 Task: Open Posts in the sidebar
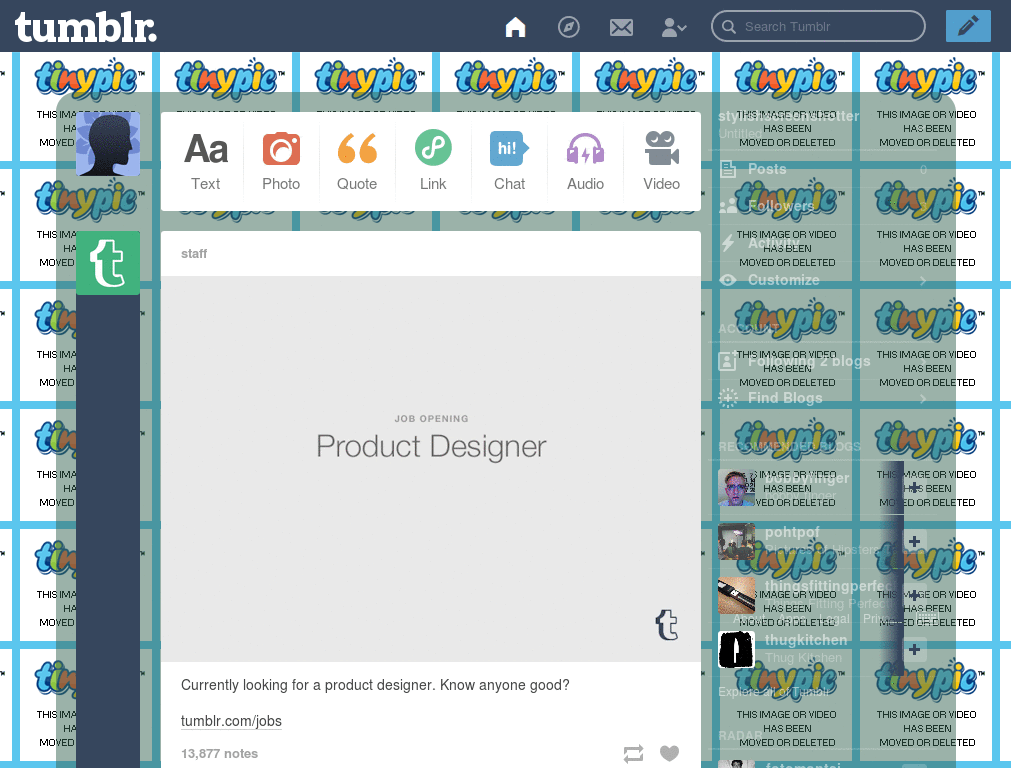coord(823,169)
